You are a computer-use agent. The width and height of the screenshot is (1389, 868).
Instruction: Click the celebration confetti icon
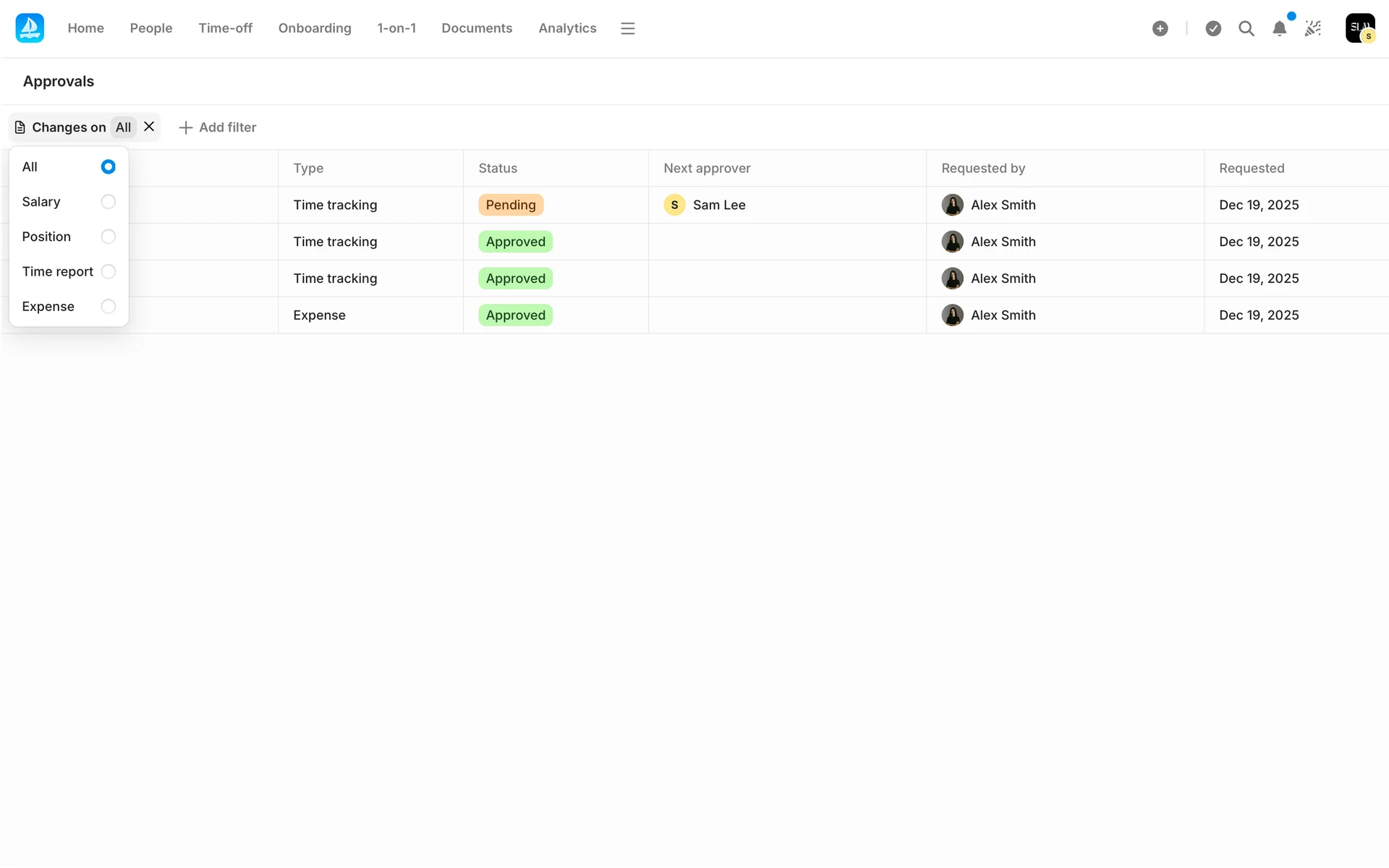(x=1312, y=28)
